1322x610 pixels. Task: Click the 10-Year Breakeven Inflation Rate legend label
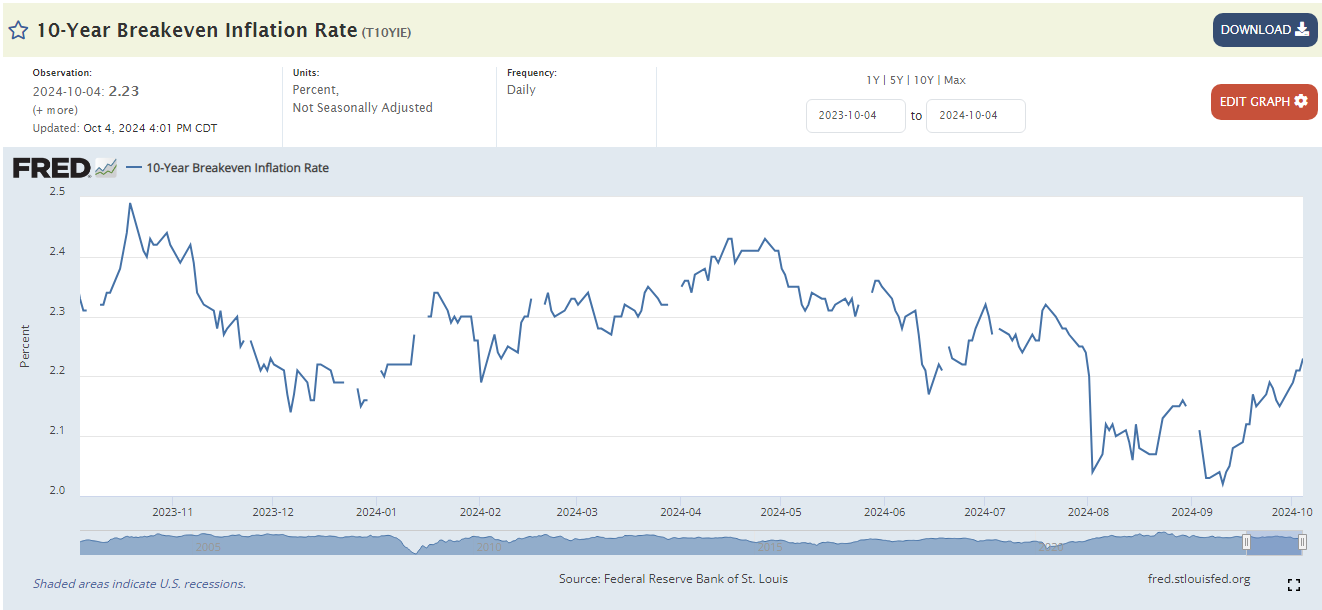238,168
